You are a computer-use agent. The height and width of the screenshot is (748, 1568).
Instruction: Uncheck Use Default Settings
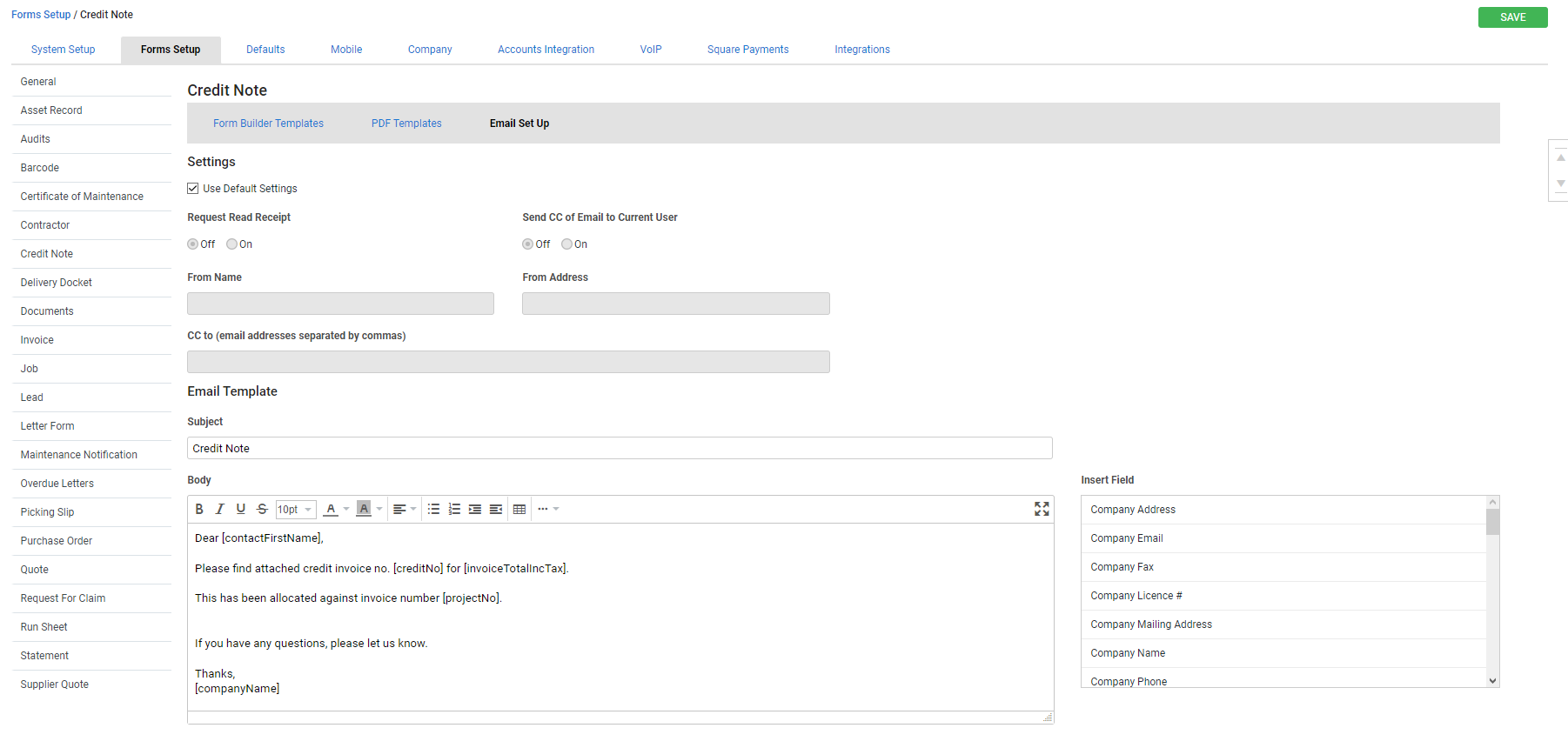tap(193, 189)
